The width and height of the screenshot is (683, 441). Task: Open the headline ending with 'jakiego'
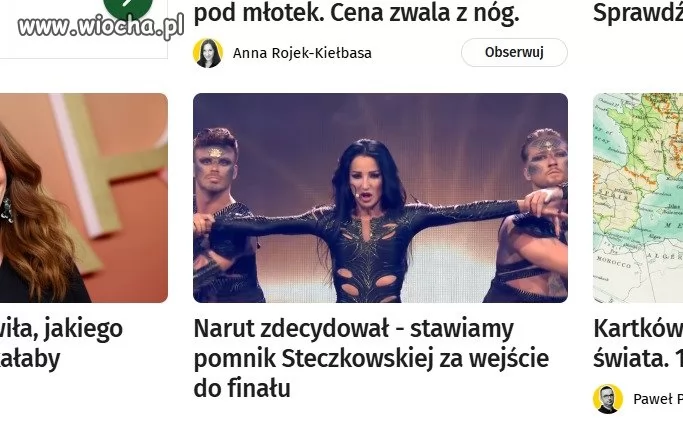point(61,343)
